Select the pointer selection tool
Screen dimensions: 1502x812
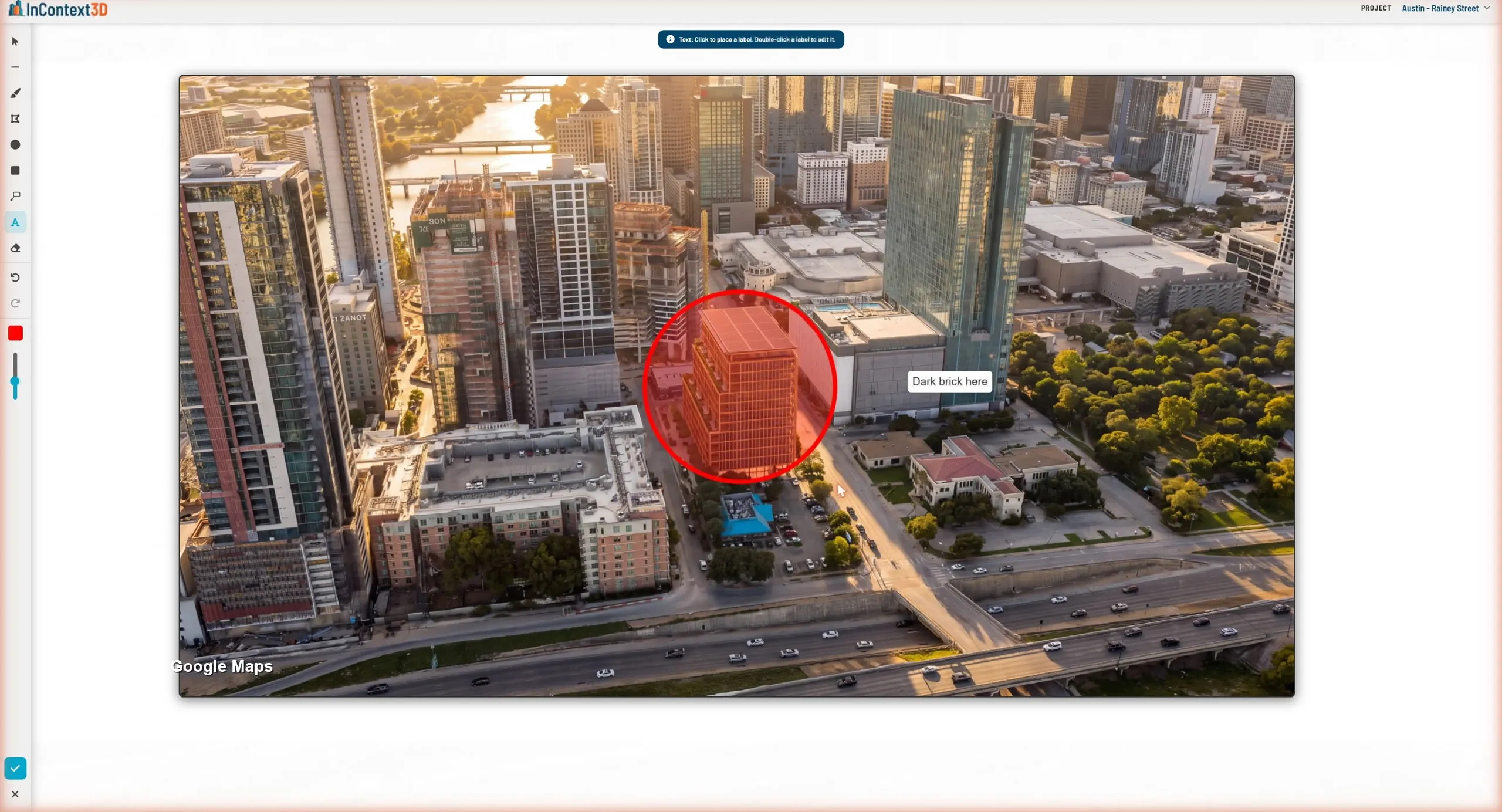[x=15, y=42]
